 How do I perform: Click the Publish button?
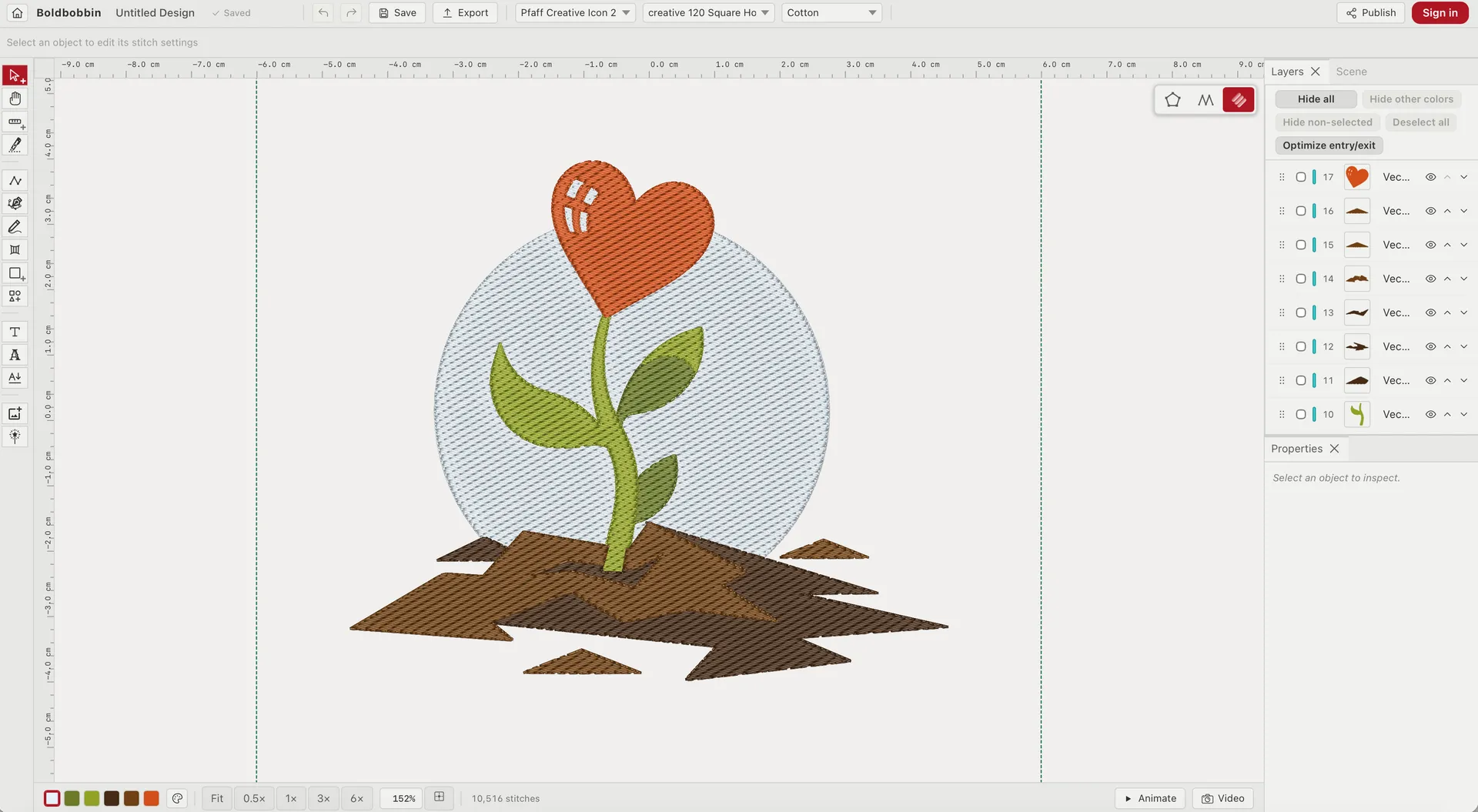point(1371,13)
